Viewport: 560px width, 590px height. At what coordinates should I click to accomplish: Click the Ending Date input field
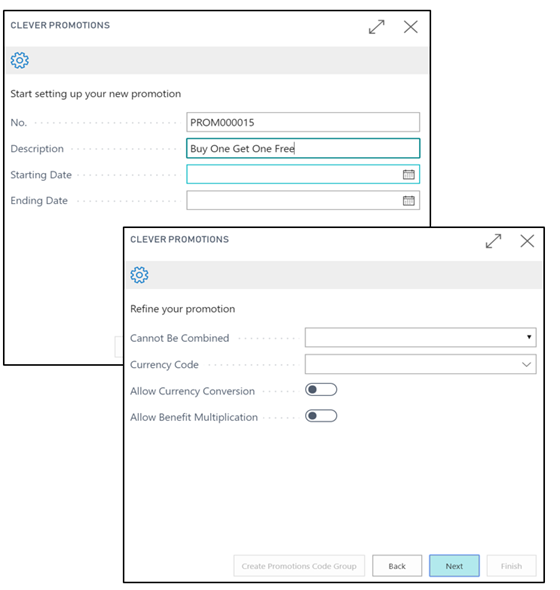tap(294, 200)
